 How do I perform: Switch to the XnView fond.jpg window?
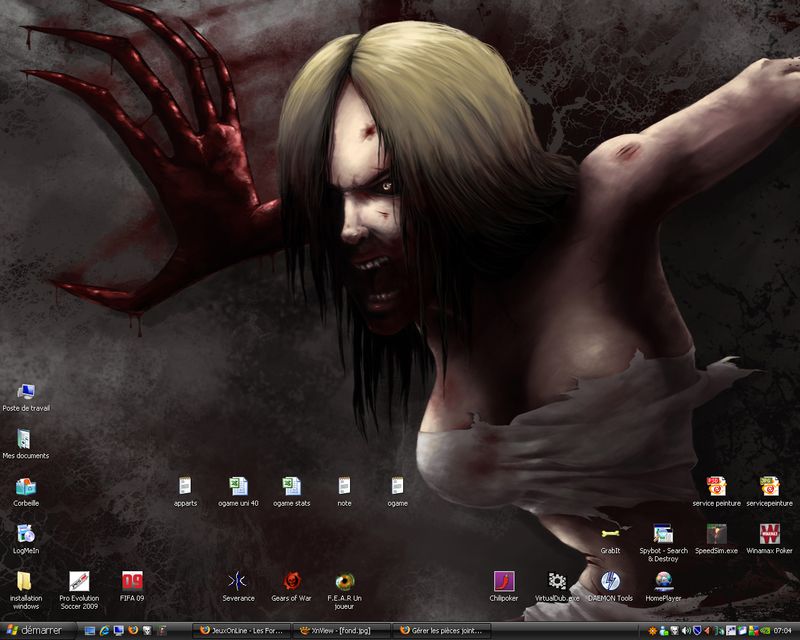[342, 631]
